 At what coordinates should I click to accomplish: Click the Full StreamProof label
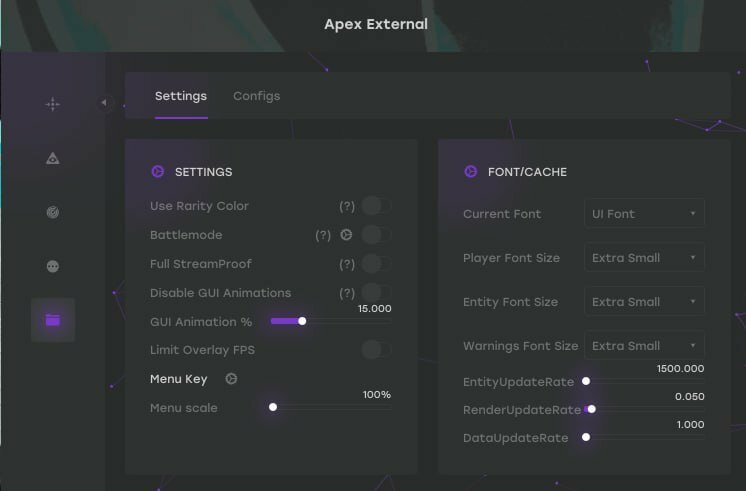201,264
